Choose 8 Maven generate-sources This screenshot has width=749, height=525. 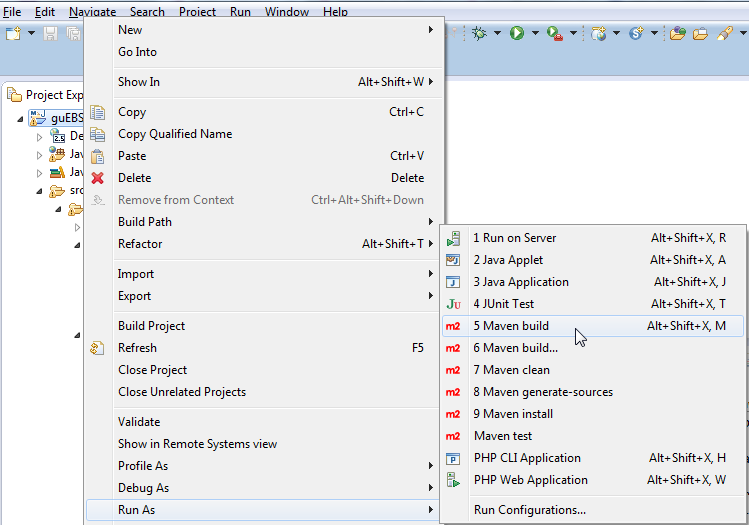[593, 392]
